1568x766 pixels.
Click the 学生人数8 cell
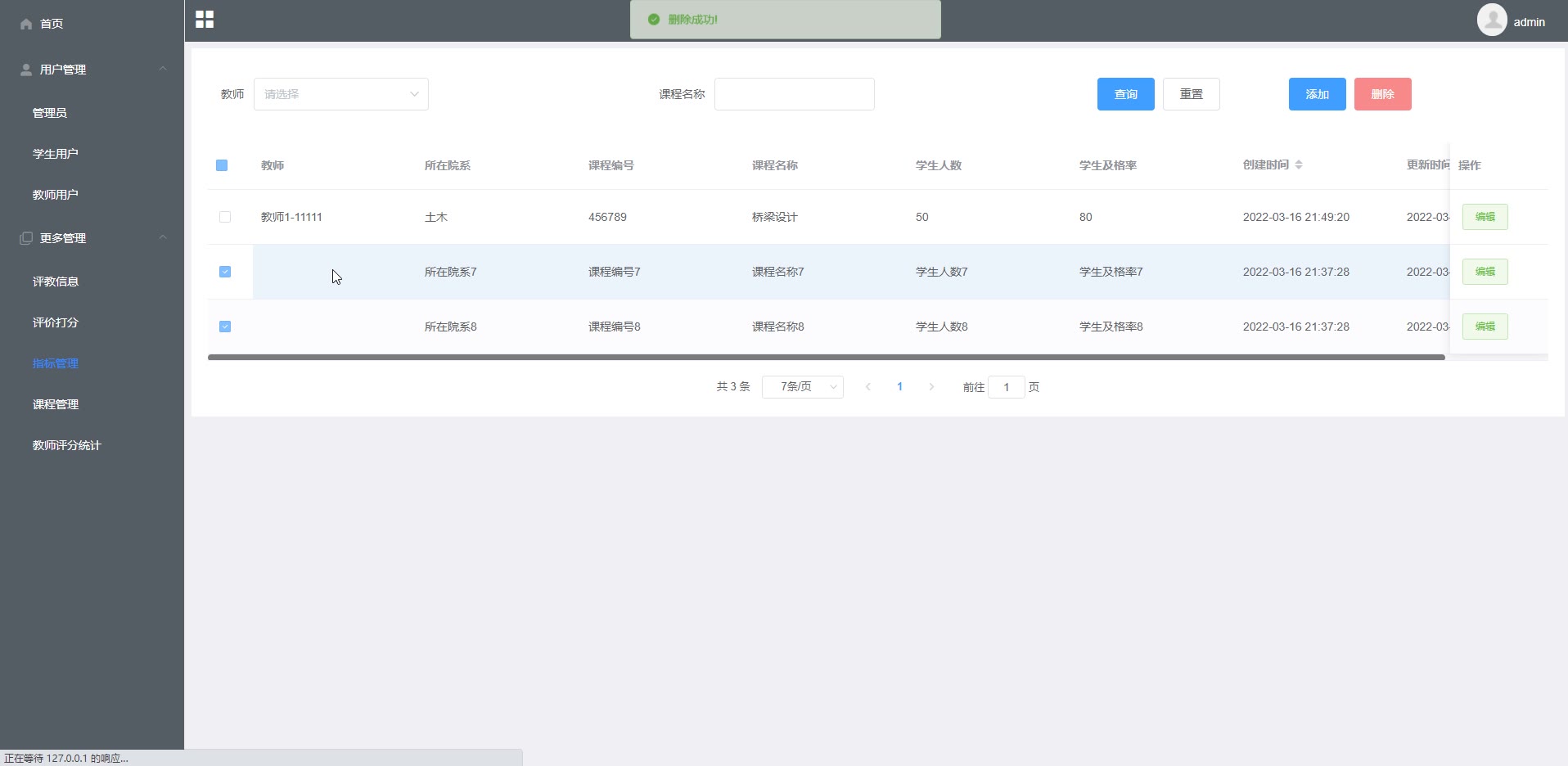[942, 327]
